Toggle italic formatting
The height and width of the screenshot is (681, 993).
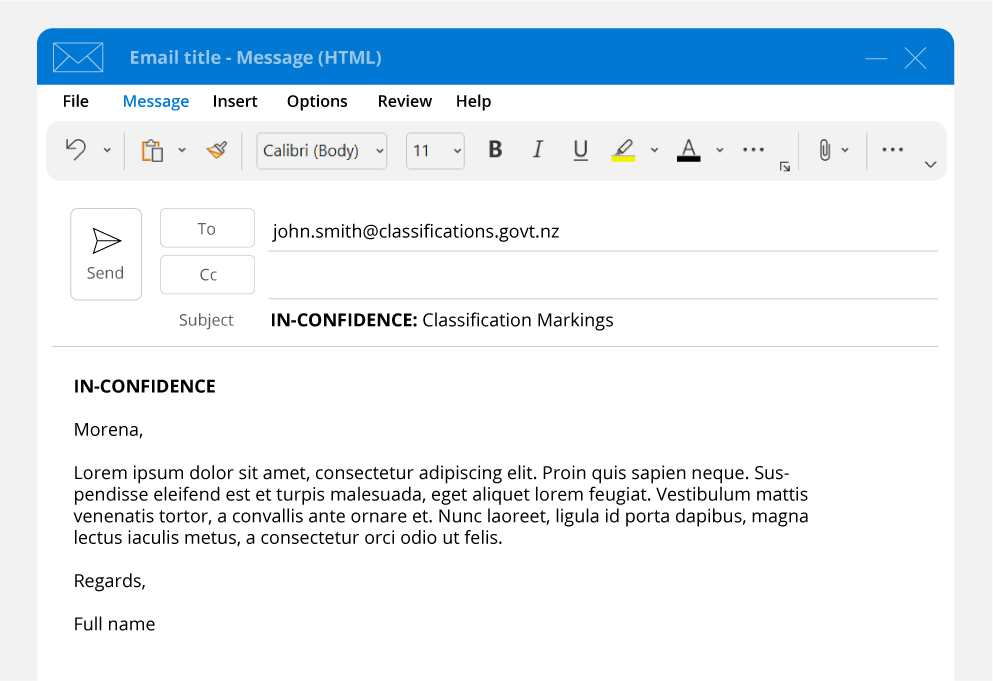(538, 150)
